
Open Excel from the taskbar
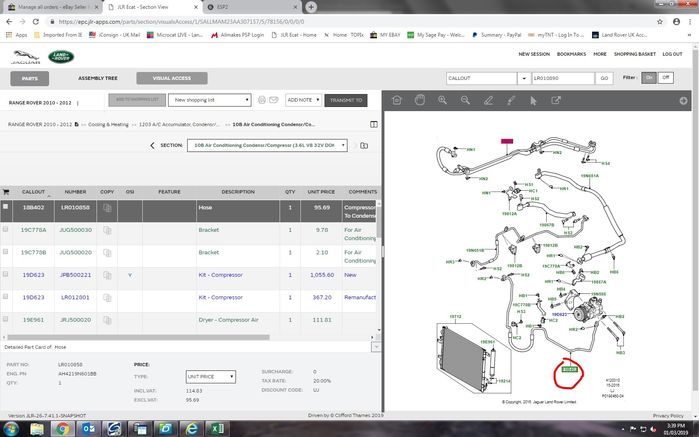pyautogui.click(x=217, y=429)
